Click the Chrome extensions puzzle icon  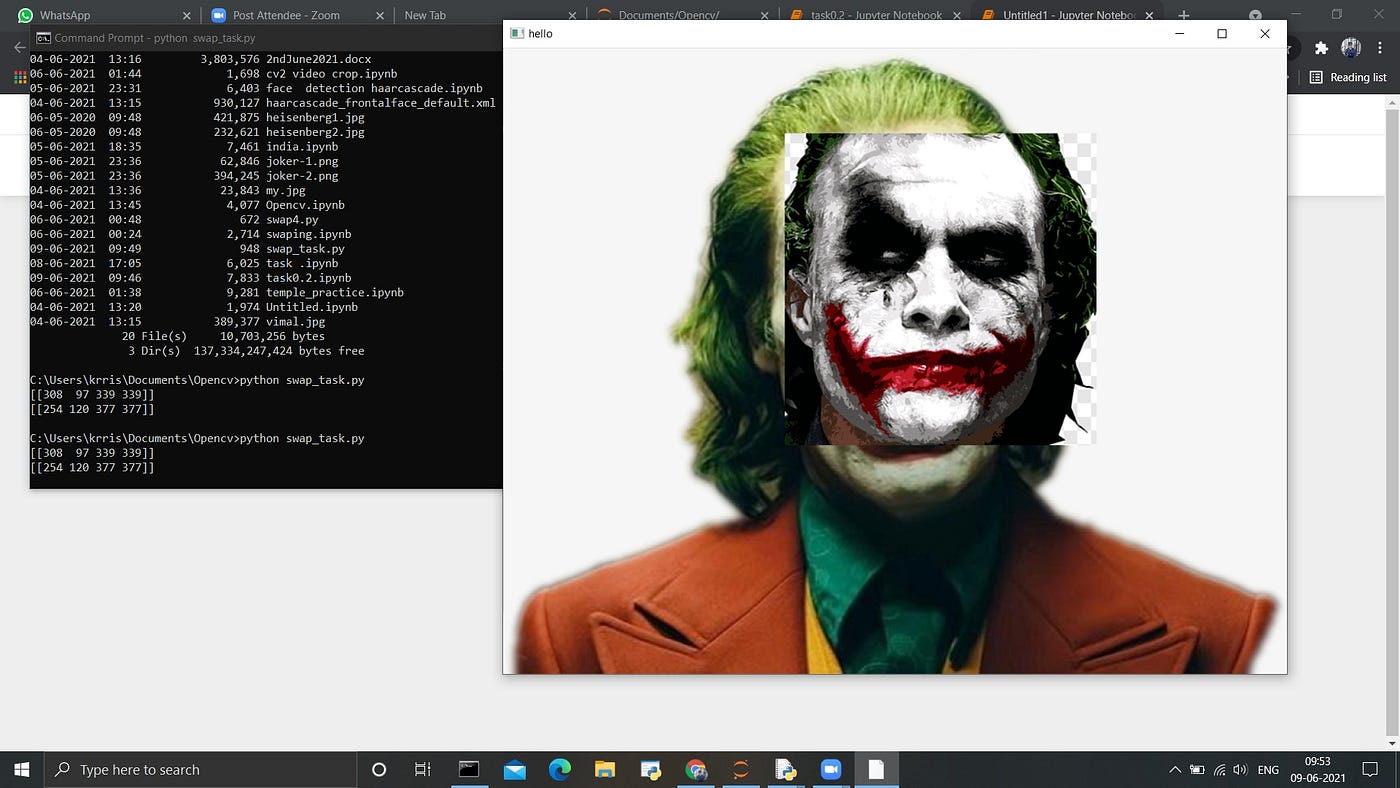pyautogui.click(x=1321, y=47)
